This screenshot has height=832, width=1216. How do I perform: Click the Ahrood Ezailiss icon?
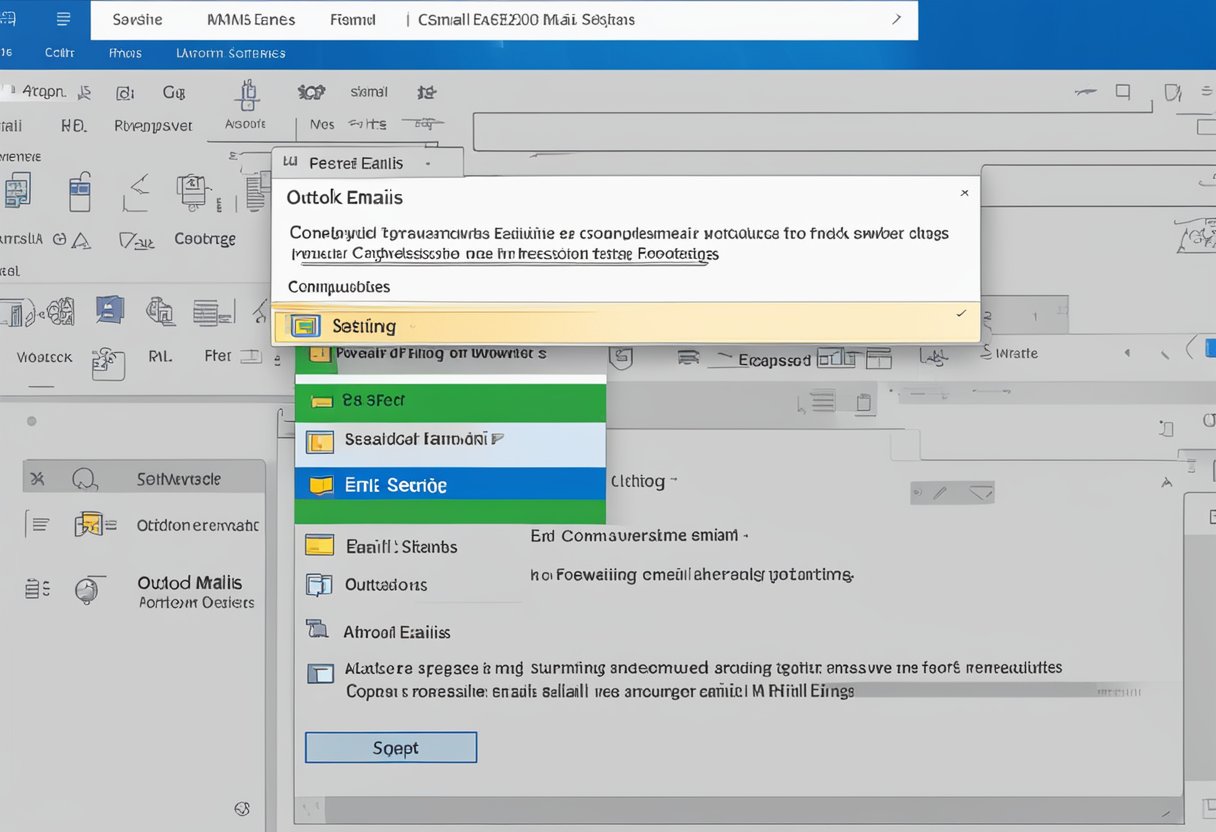click(x=318, y=630)
